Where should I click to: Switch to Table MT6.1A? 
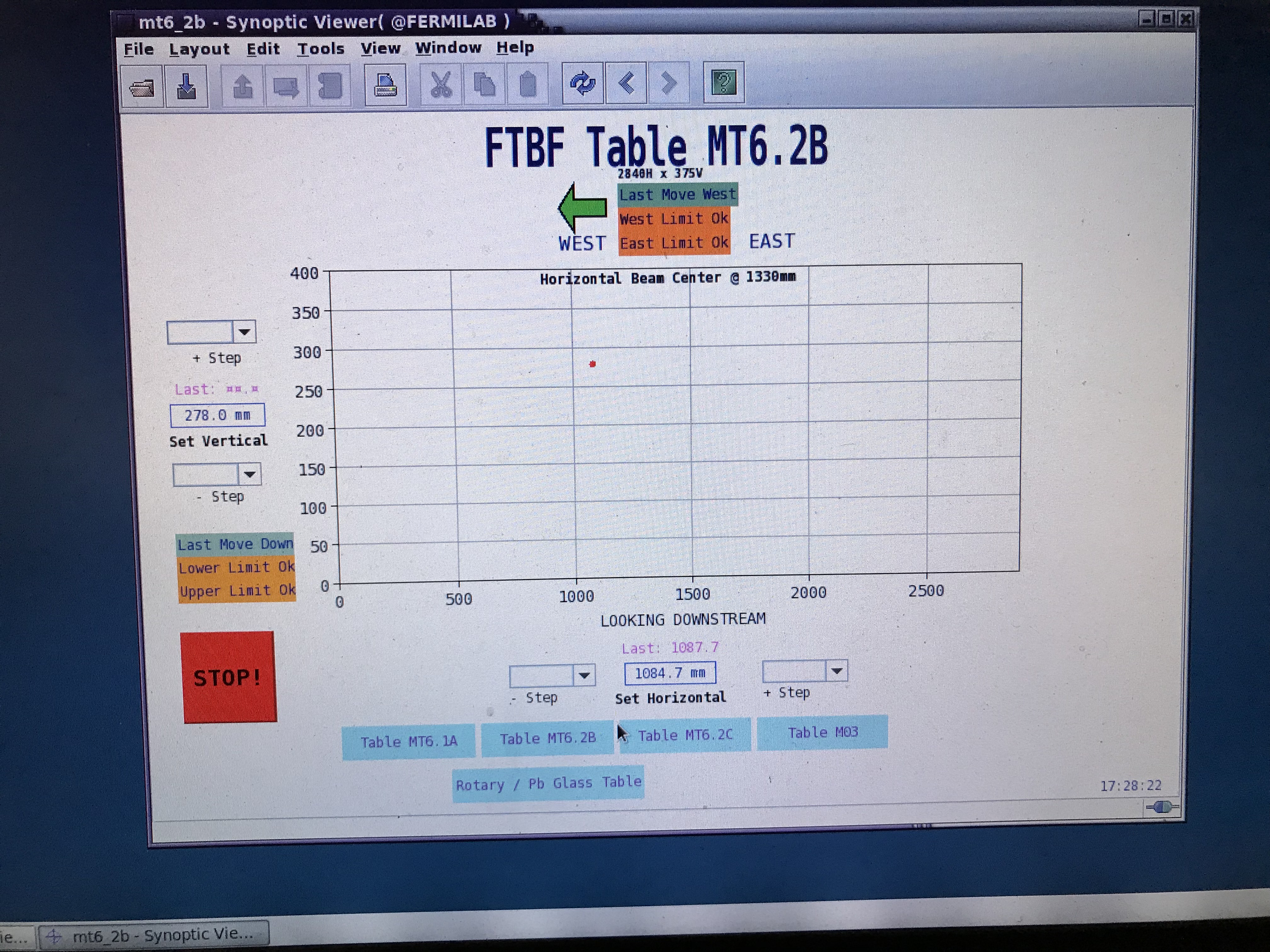click(408, 742)
